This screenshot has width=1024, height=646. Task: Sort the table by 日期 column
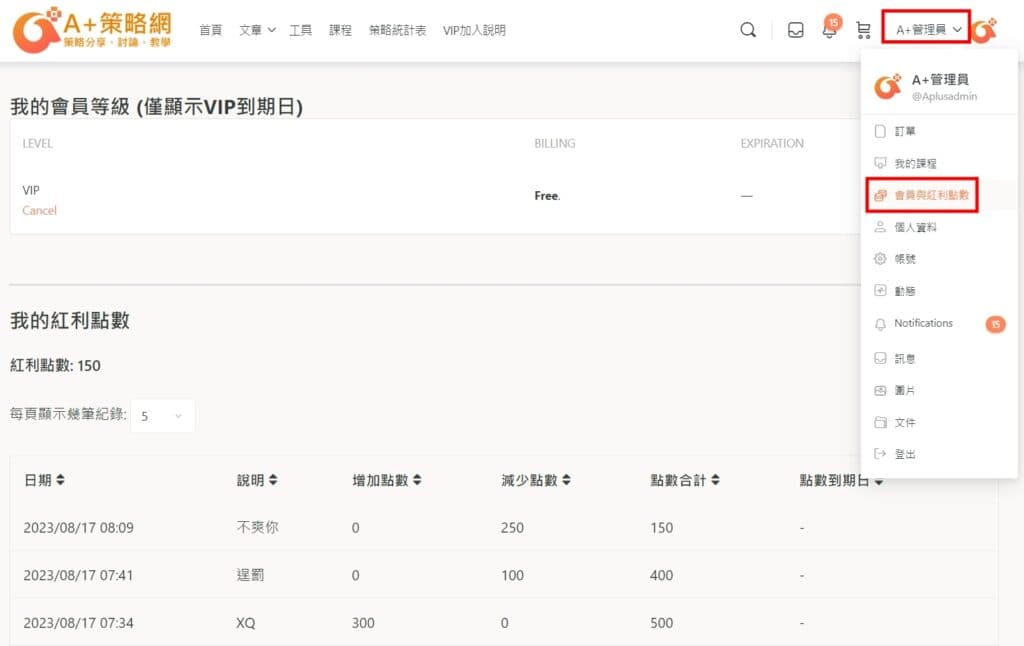44,481
